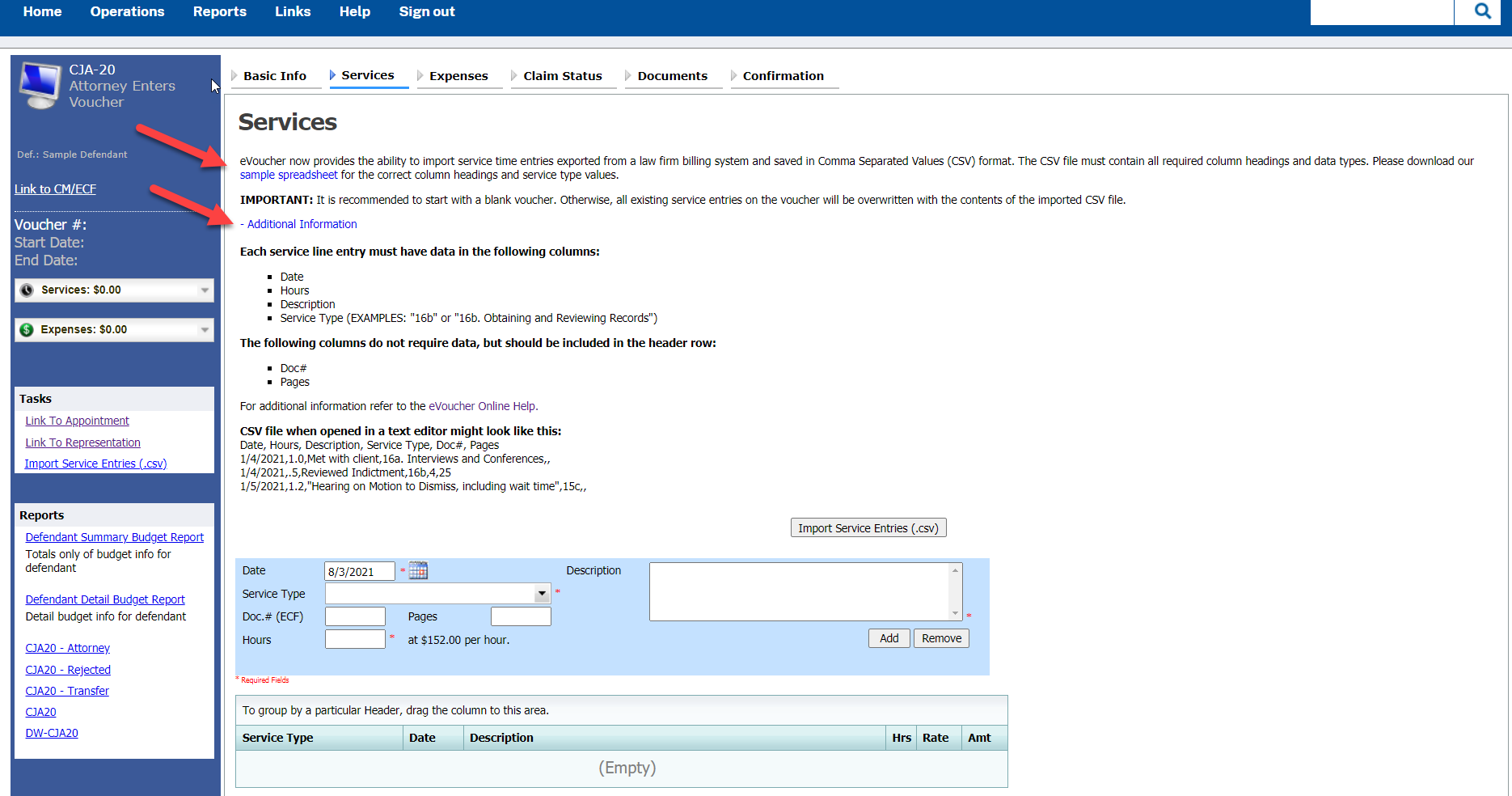Screen dimensions: 1512x796
Task: Click the clock icon on Services total bar
Action: pyautogui.click(x=26, y=289)
